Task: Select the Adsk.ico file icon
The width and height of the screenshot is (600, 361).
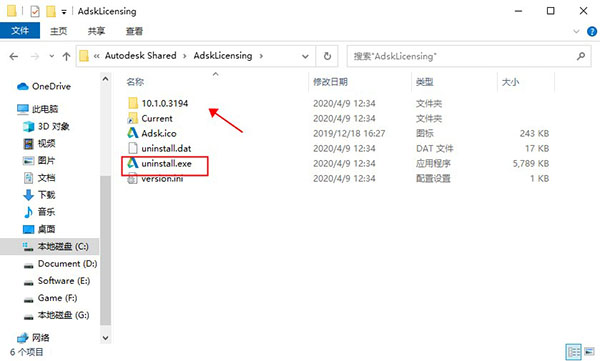Action: pos(133,133)
